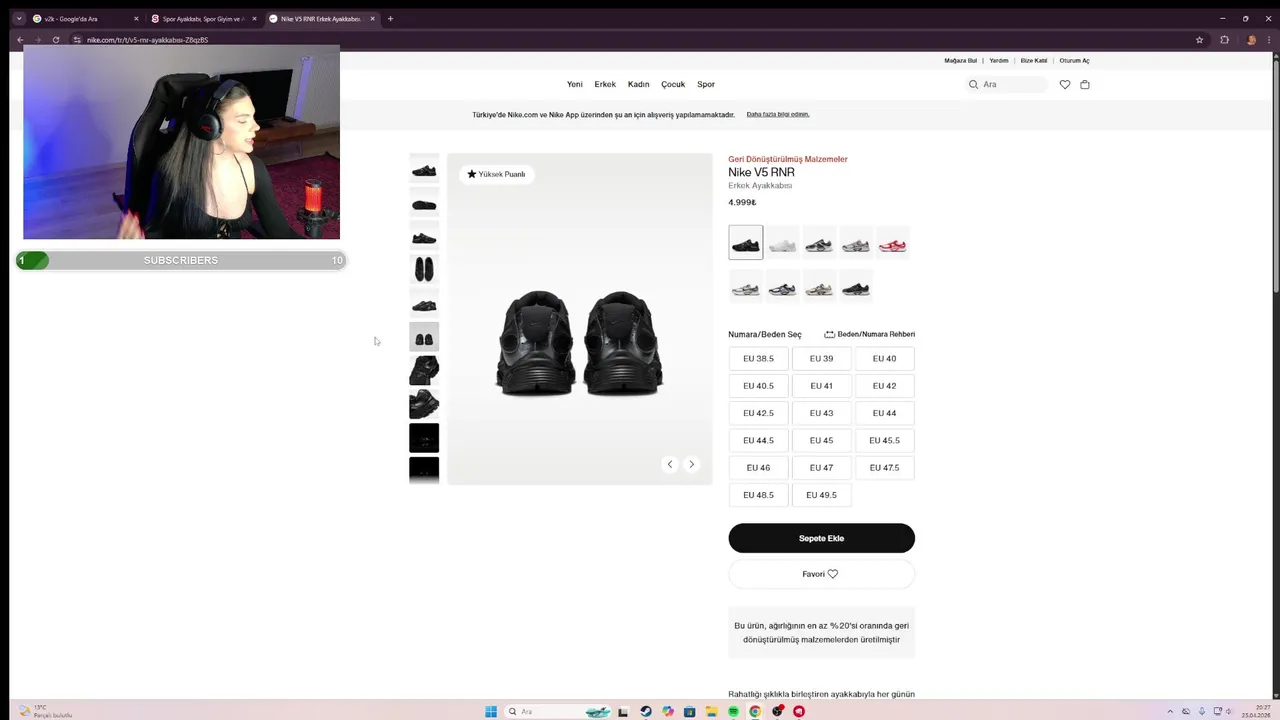
Task: Open the shopping bag icon
Action: (1085, 85)
